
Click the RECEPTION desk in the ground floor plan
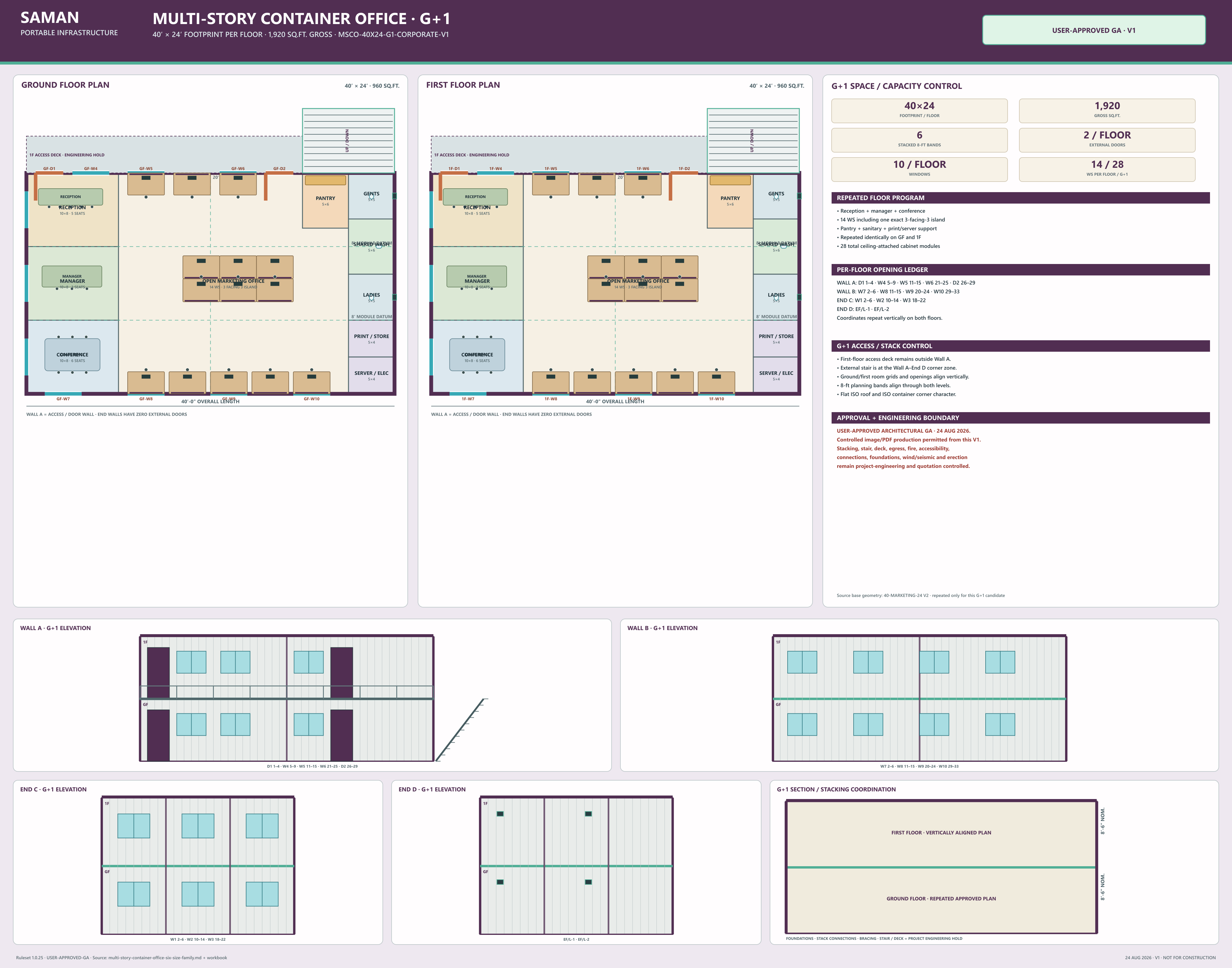point(70,197)
